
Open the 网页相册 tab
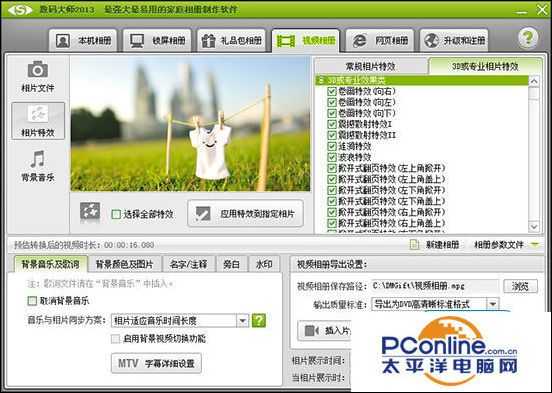(380, 40)
